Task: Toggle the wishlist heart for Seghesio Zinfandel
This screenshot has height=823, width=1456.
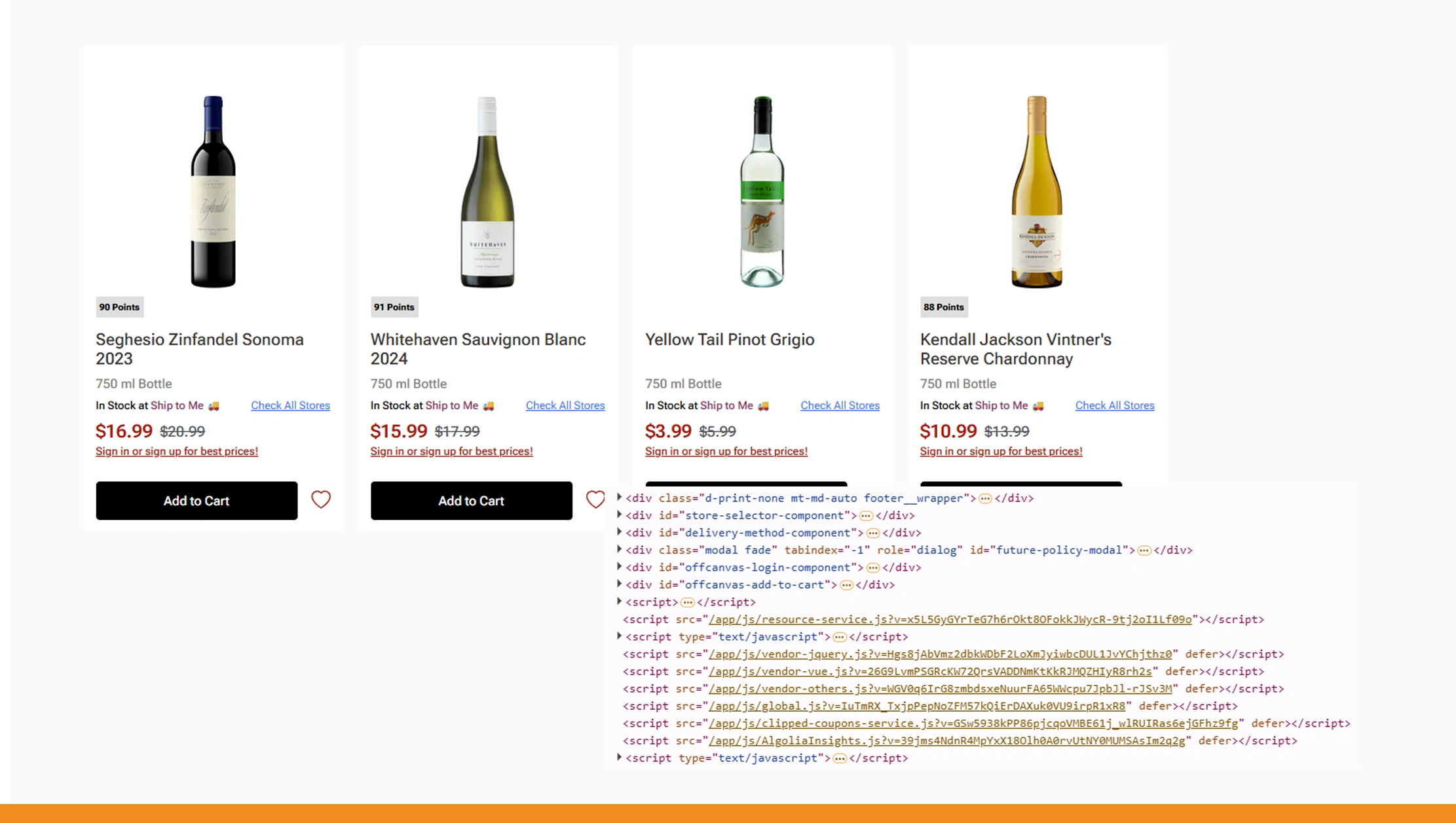Action: (x=321, y=500)
